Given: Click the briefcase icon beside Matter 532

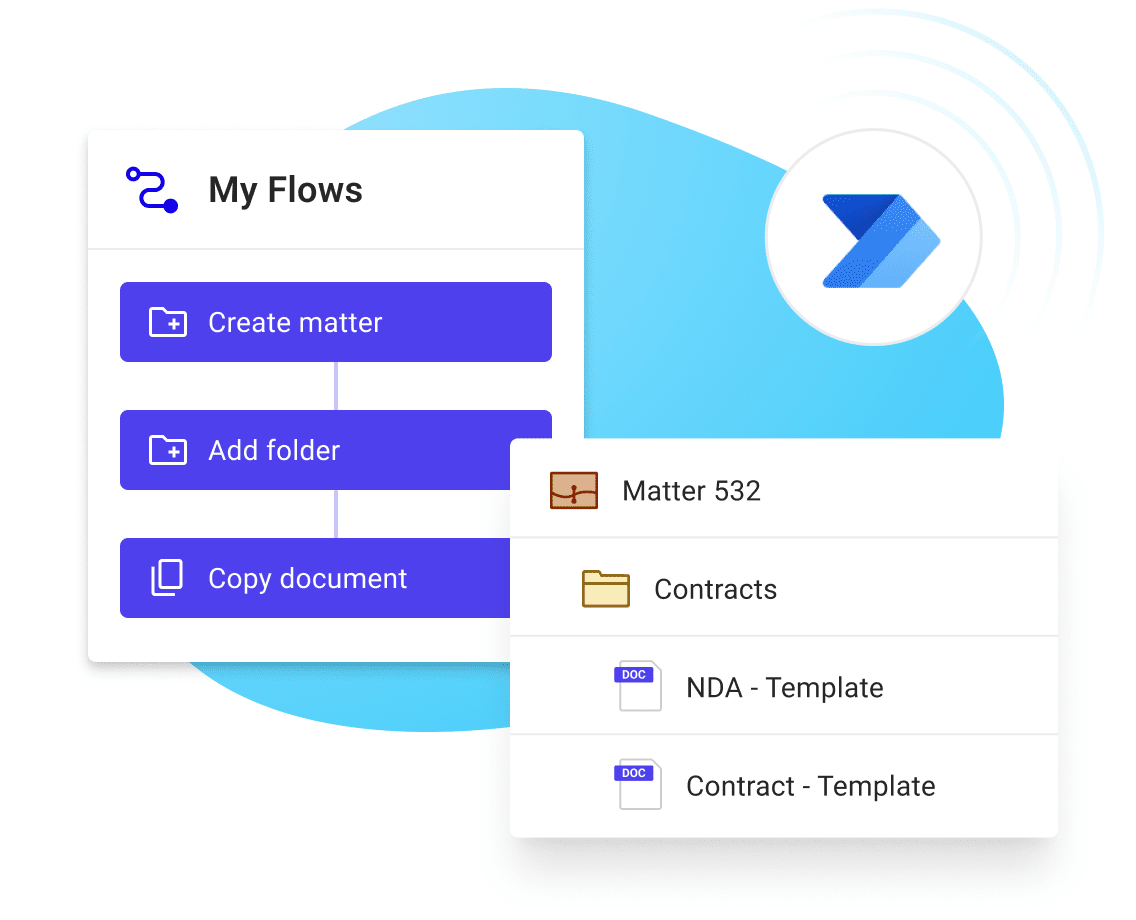Looking at the screenshot, I should coord(573,490).
